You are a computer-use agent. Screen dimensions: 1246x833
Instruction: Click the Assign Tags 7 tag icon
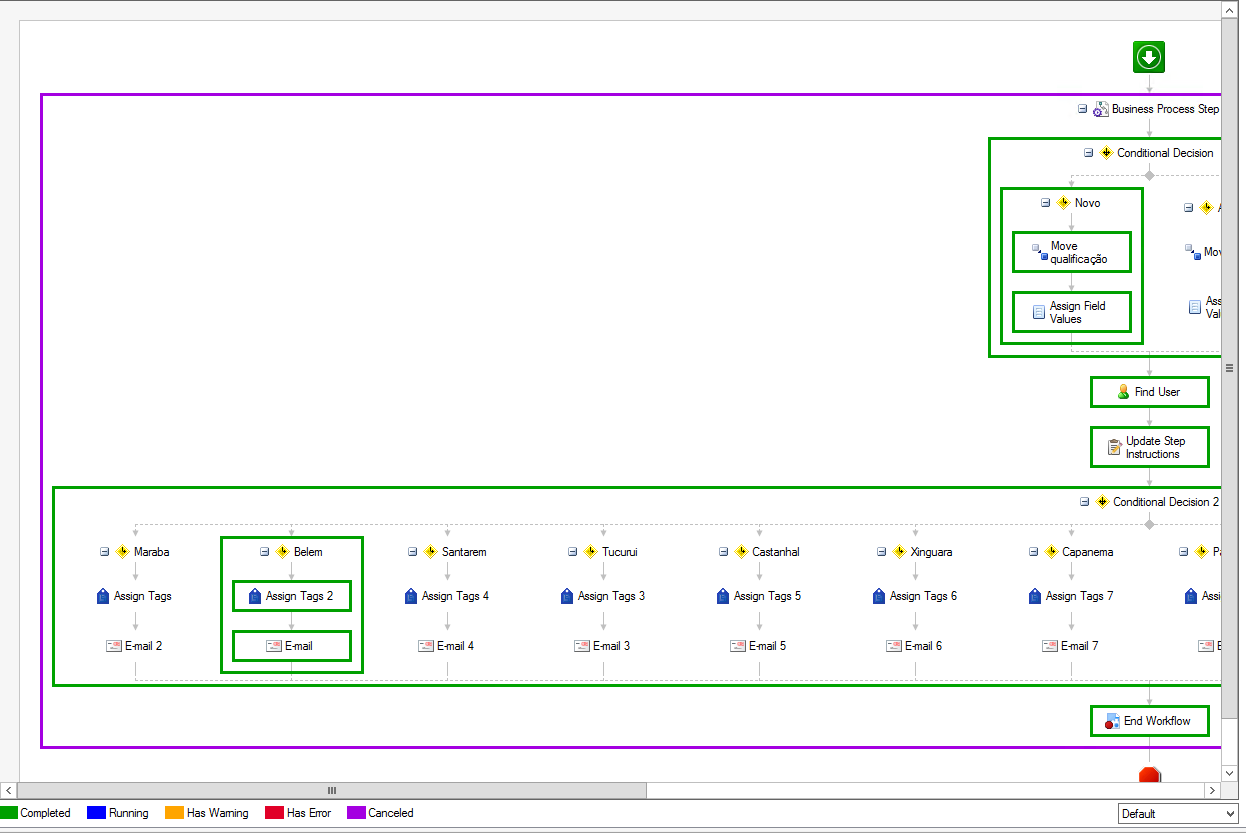pos(1034,596)
